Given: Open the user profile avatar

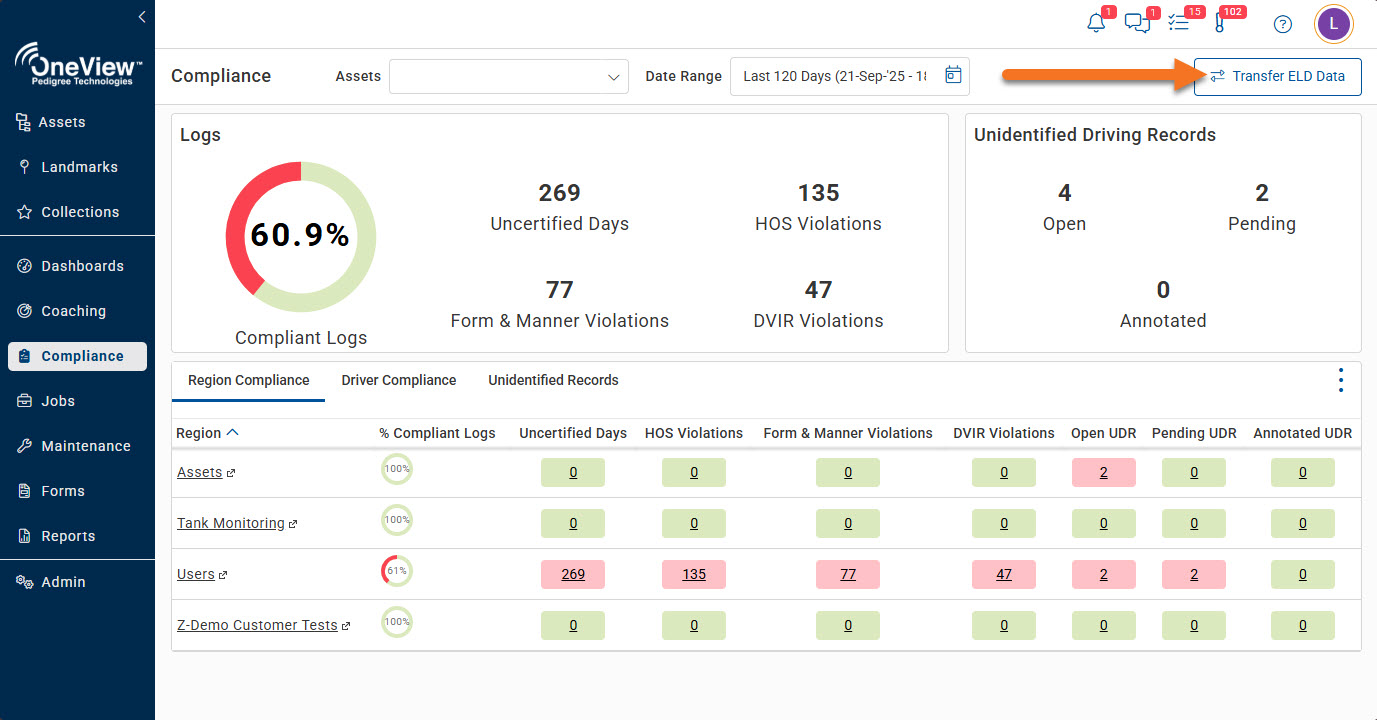Looking at the screenshot, I should pos(1333,24).
